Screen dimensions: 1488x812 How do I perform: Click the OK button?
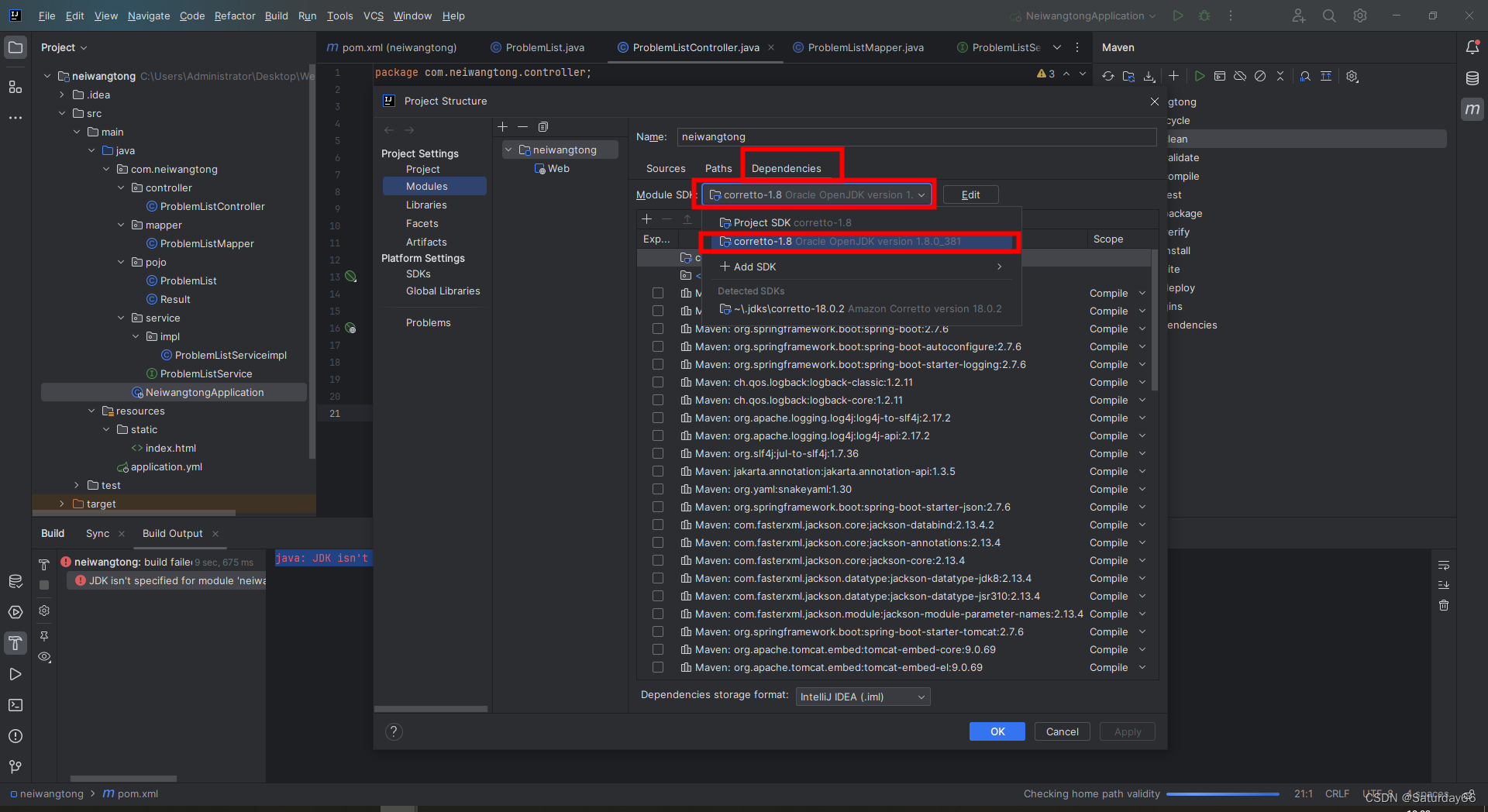pyautogui.click(x=997, y=731)
